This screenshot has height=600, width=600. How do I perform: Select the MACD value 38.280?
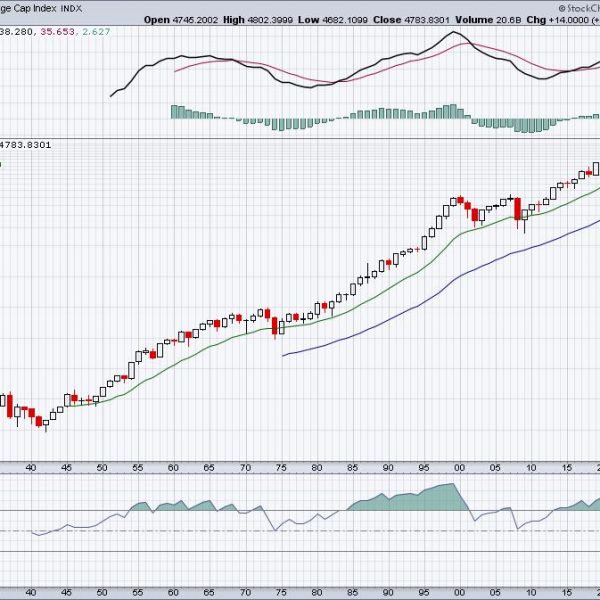(18, 32)
